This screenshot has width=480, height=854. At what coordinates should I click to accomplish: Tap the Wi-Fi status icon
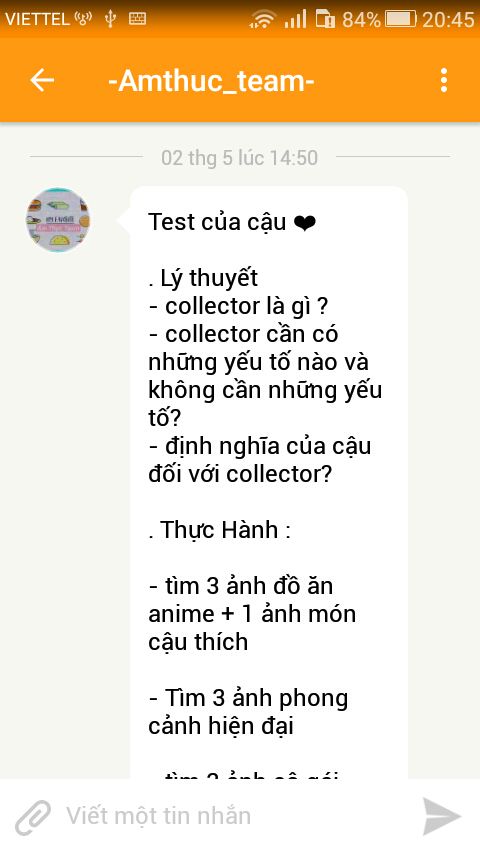click(x=263, y=20)
